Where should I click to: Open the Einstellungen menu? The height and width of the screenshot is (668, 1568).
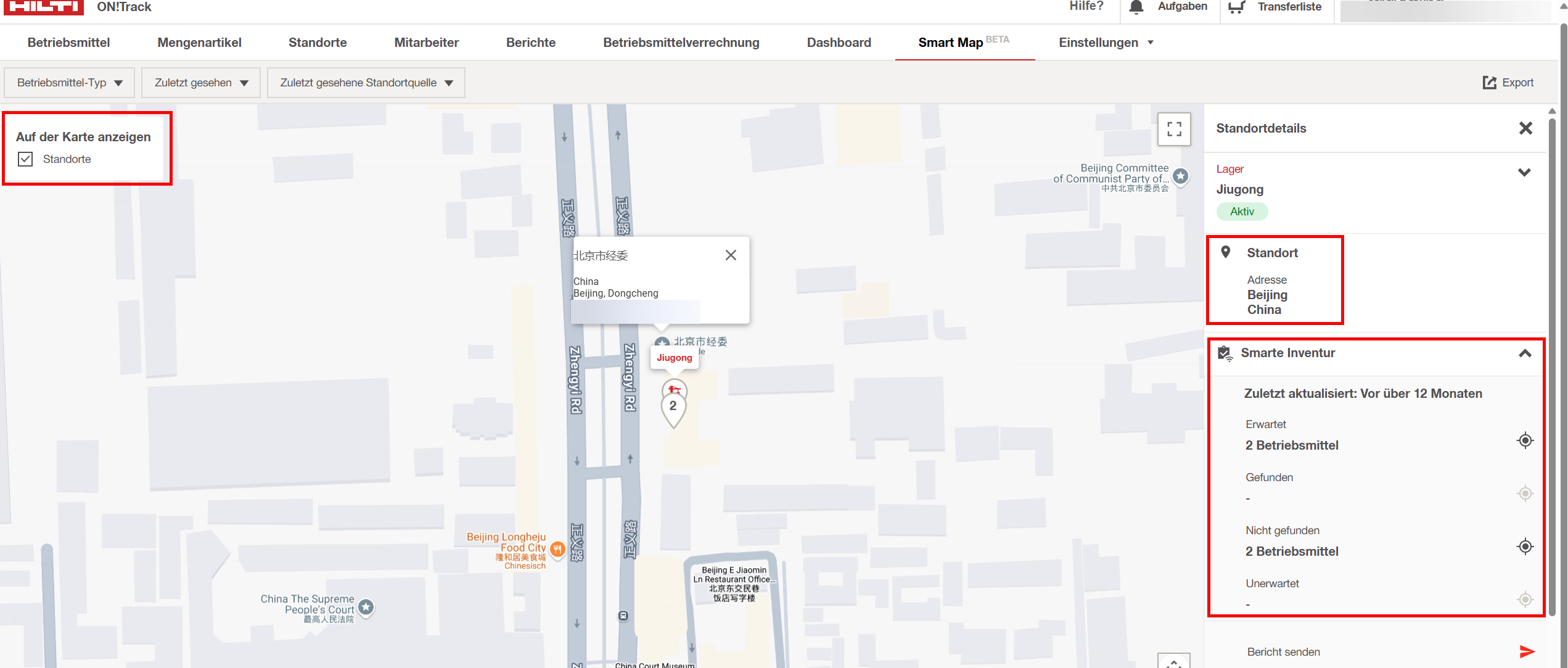1105,43
